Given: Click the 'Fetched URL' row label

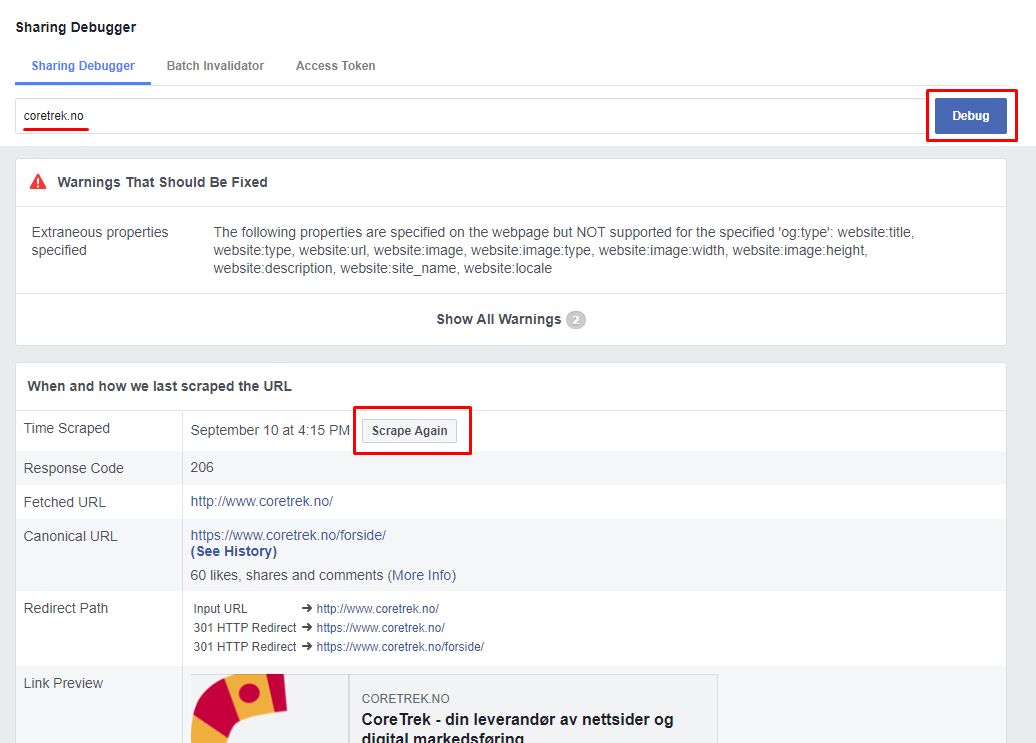Looking at the screenshot, I should coord(65,502).
